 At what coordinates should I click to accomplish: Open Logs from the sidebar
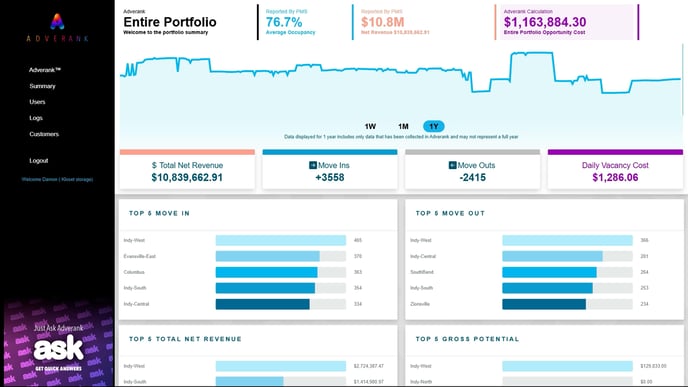[36, 118]
